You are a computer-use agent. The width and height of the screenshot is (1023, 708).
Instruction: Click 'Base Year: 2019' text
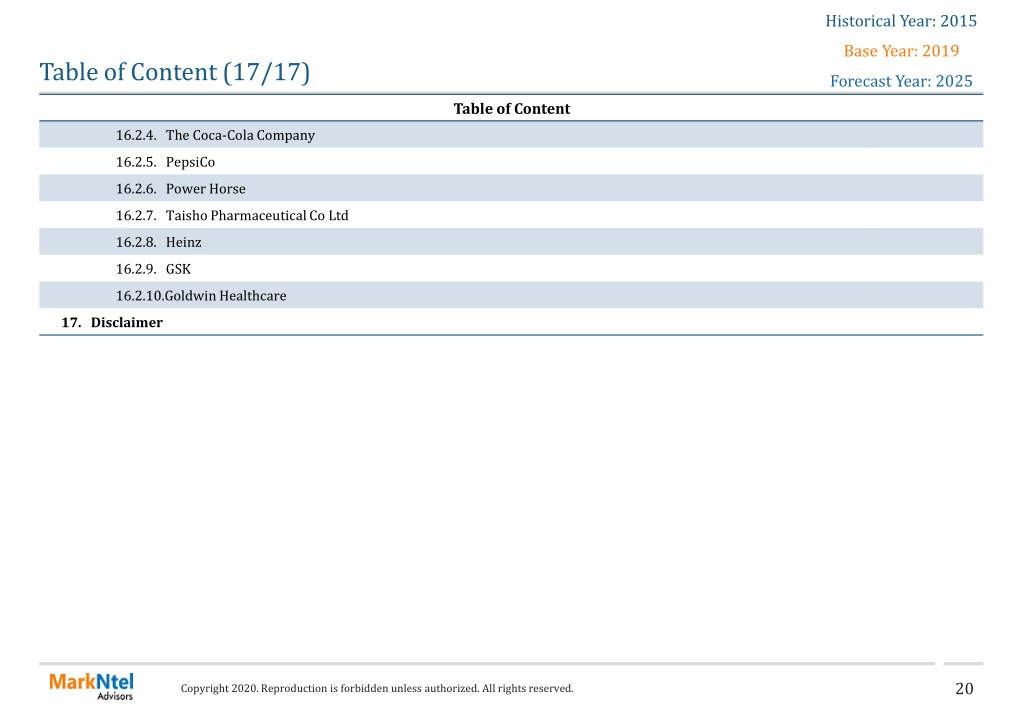point(901,51)
